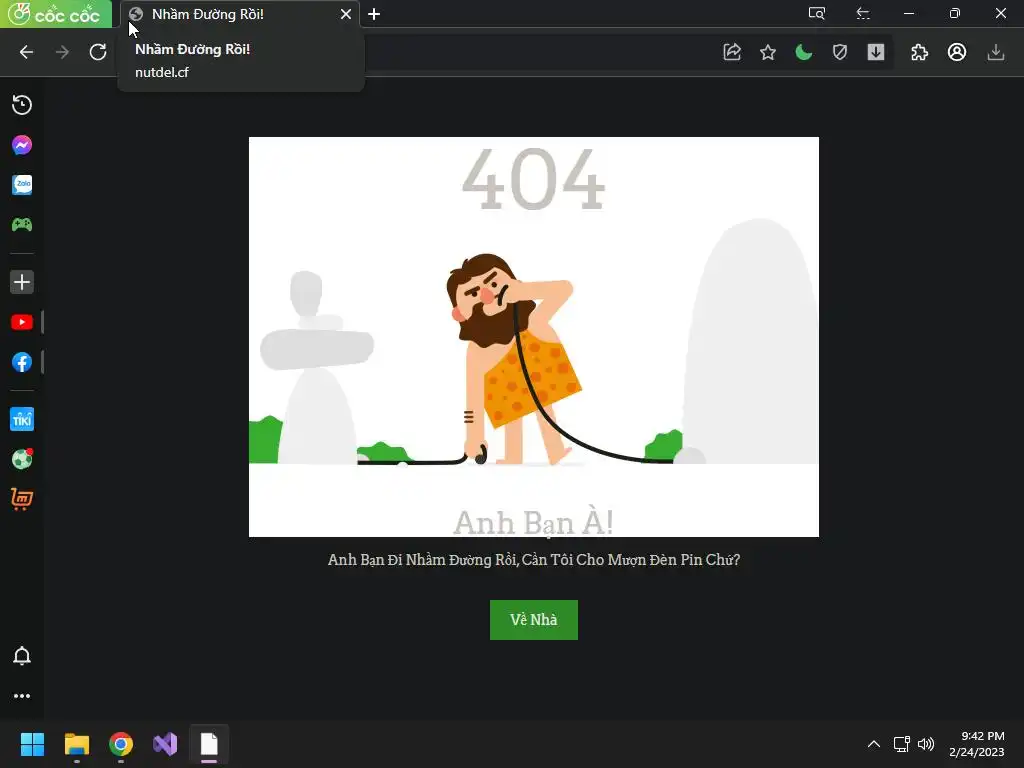Click the share page icon

tap(732, 52)
